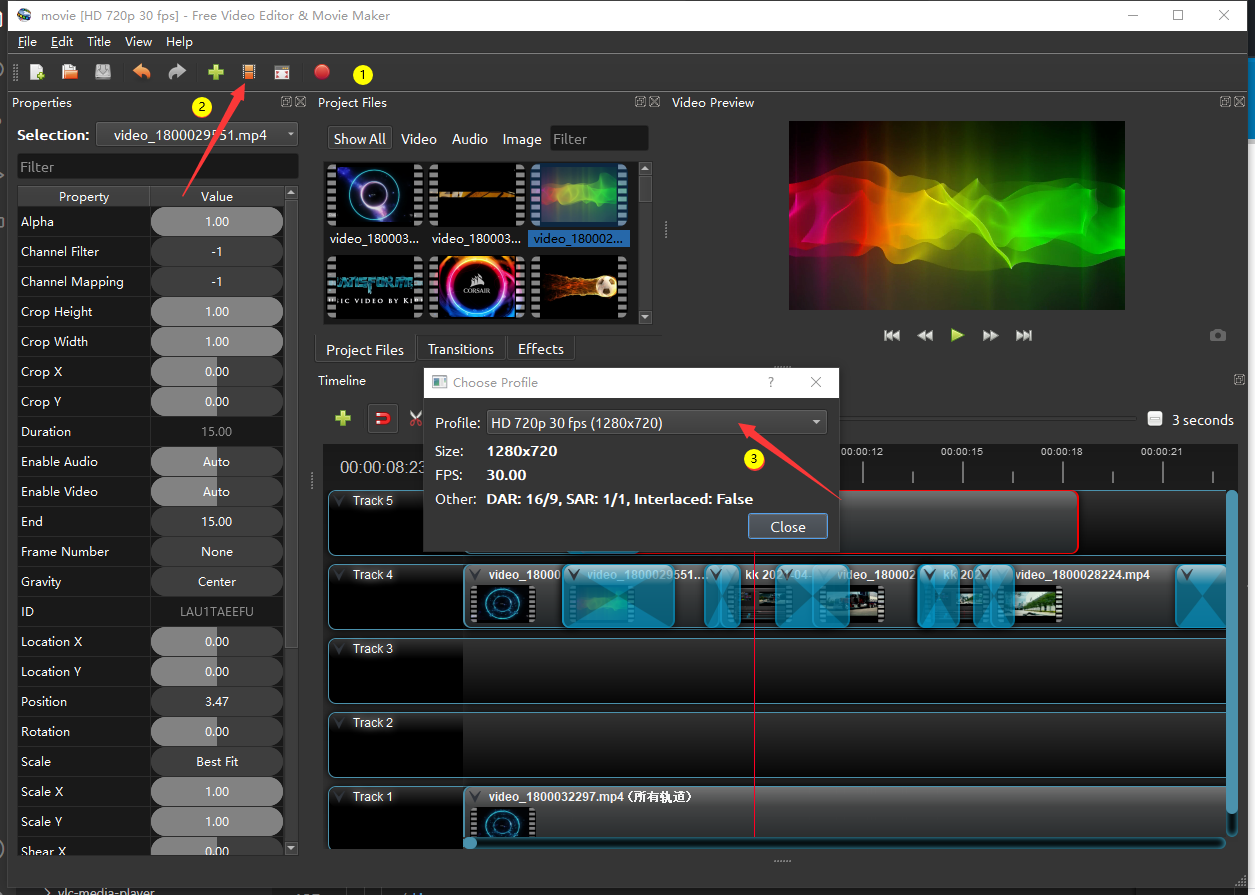Click the New Project icon
This screenshot has height=895, width=1255.
click(37, 72)
